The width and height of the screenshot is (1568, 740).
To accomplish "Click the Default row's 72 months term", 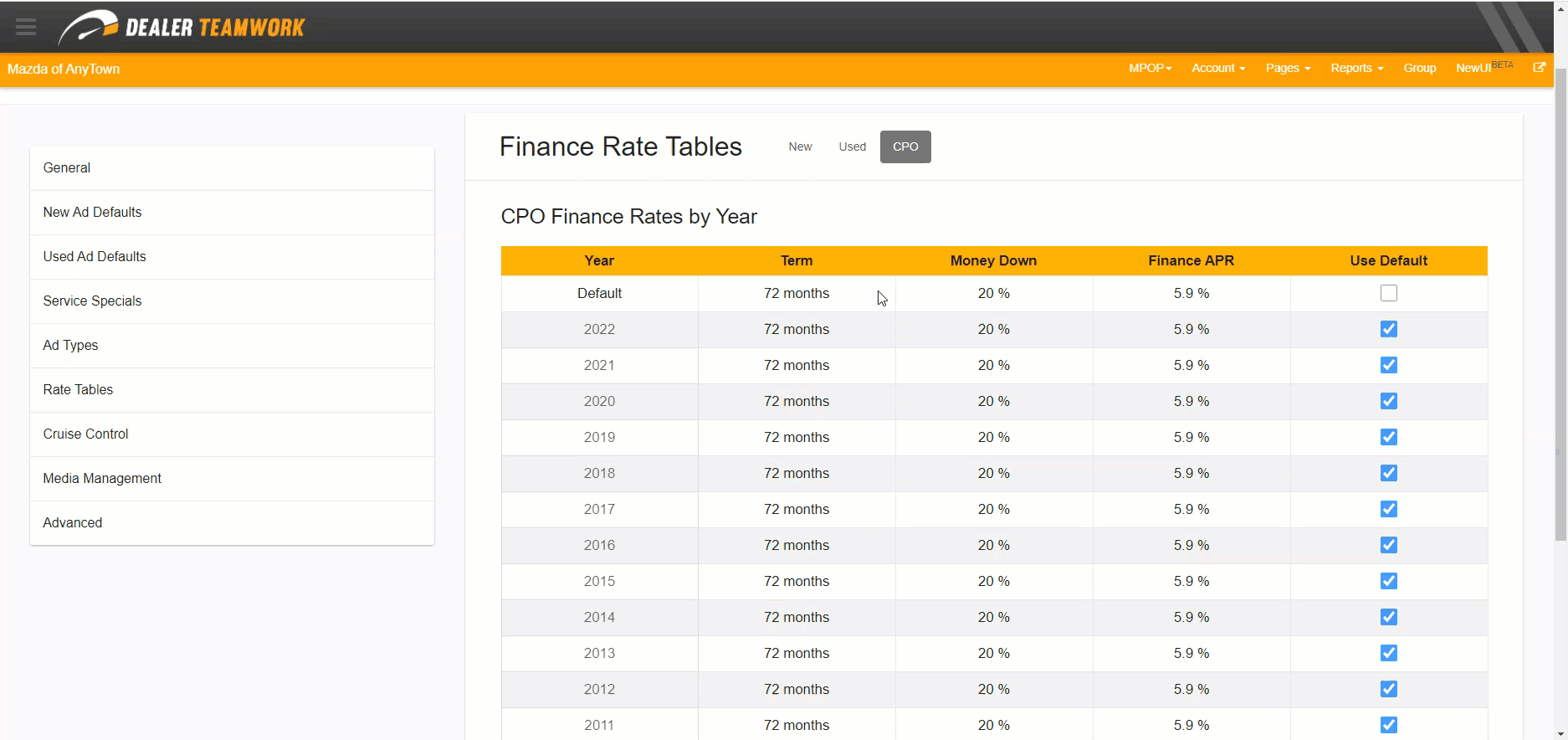I will click(796, 293).
